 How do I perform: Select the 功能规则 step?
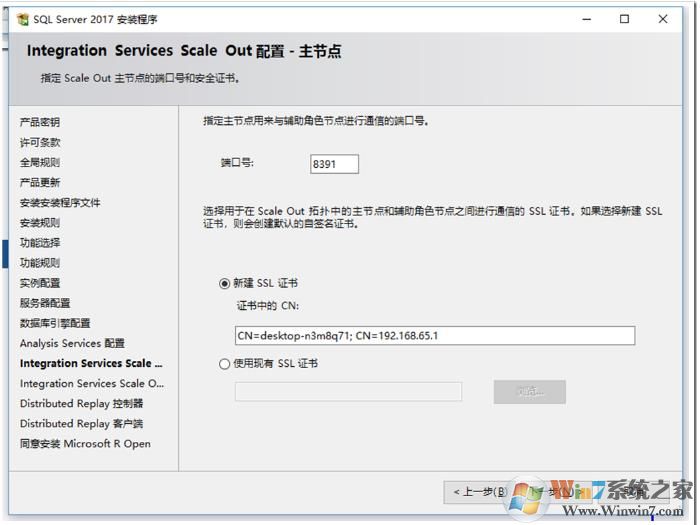[40, 263]
